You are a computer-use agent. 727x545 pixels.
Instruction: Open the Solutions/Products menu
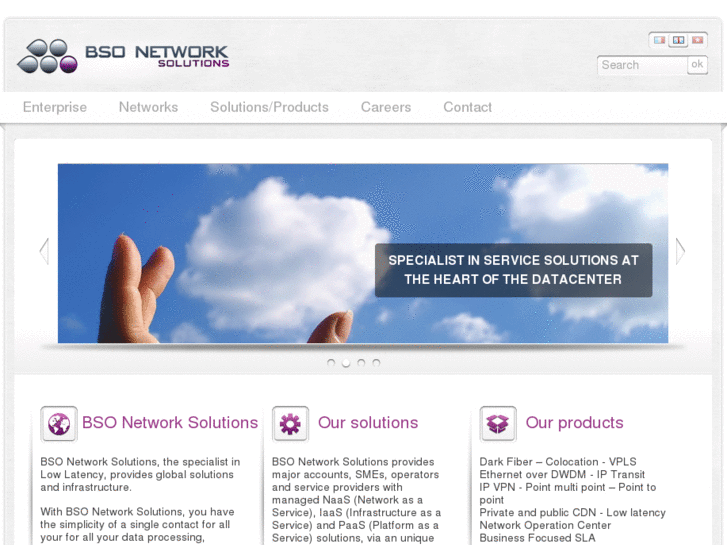click(x=269, y=107)
